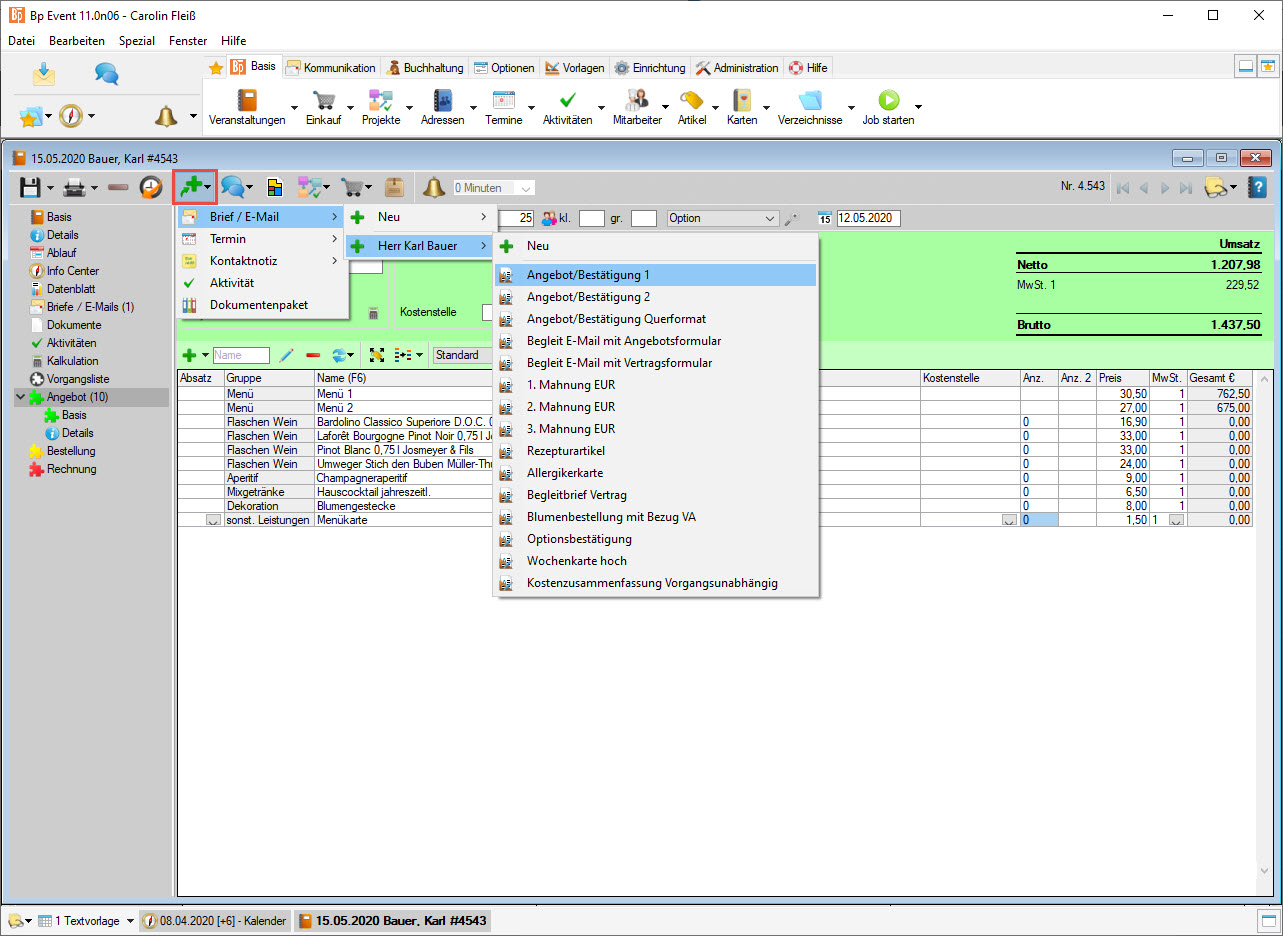Viewport: 1283px width, 936px height.
Task: Click the Job starten play icon
Action: [x=888, y=101]
